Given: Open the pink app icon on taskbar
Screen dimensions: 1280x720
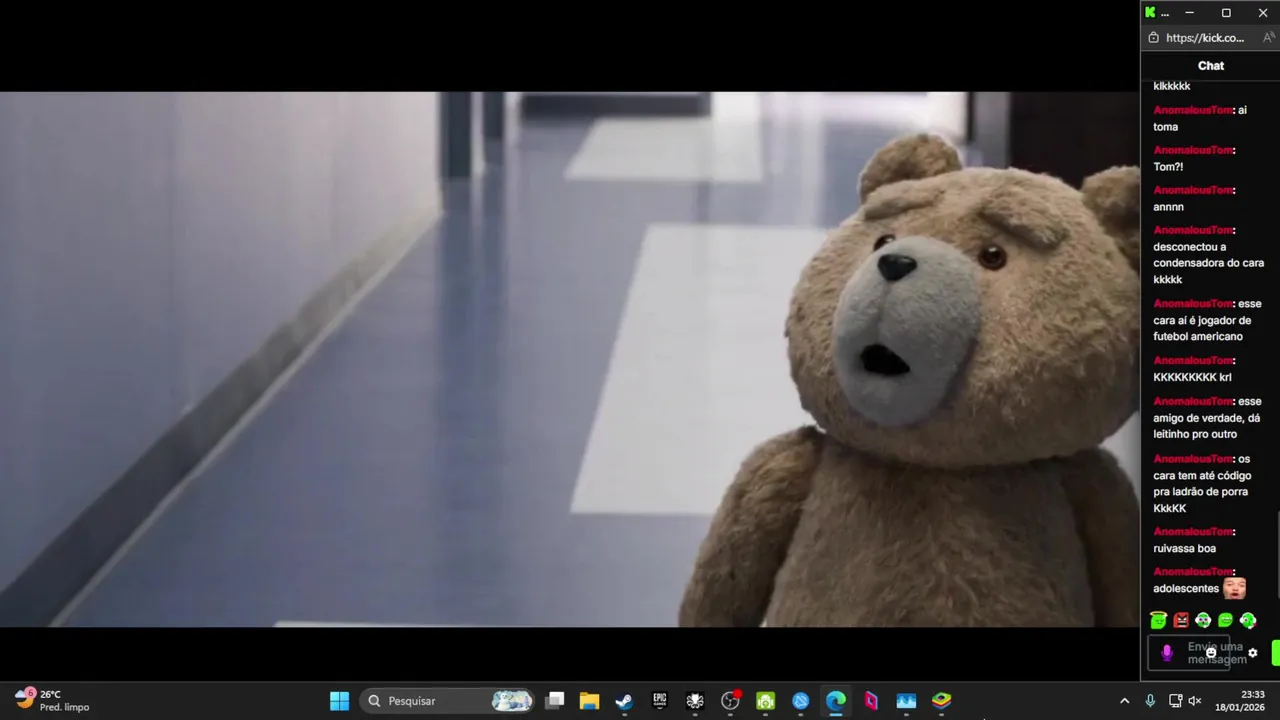Looking at the screenshot, I should 871,701.
